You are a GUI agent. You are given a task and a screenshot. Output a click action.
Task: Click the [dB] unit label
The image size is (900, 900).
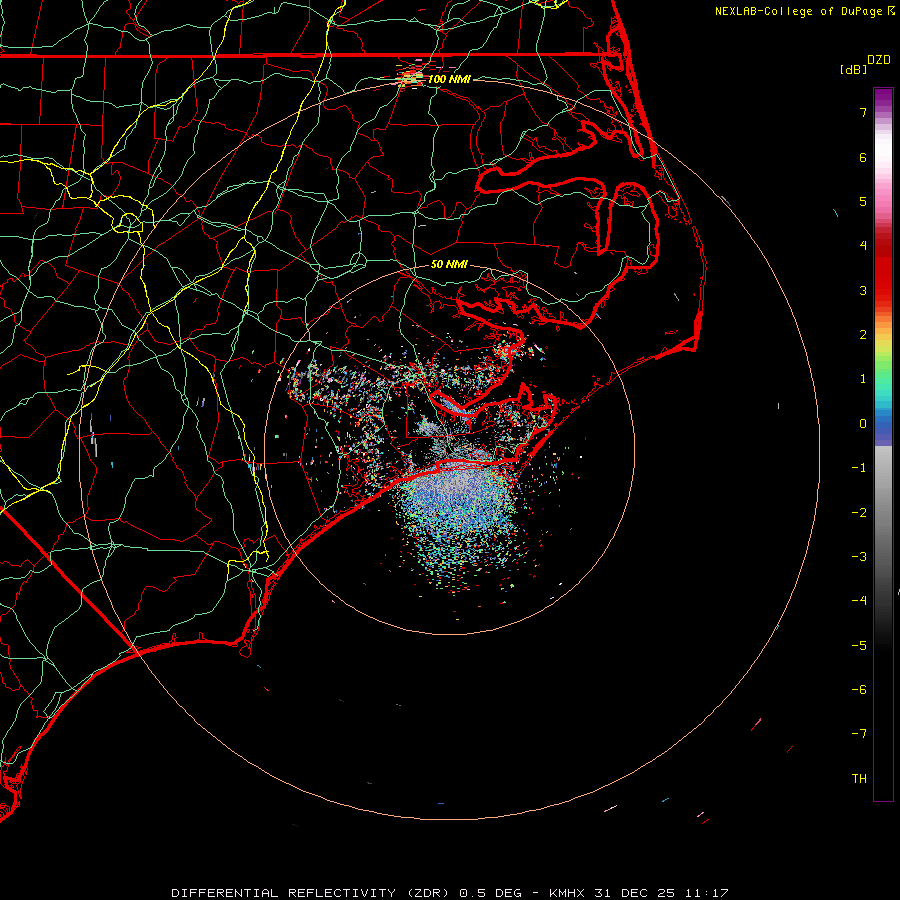point(853,70)
